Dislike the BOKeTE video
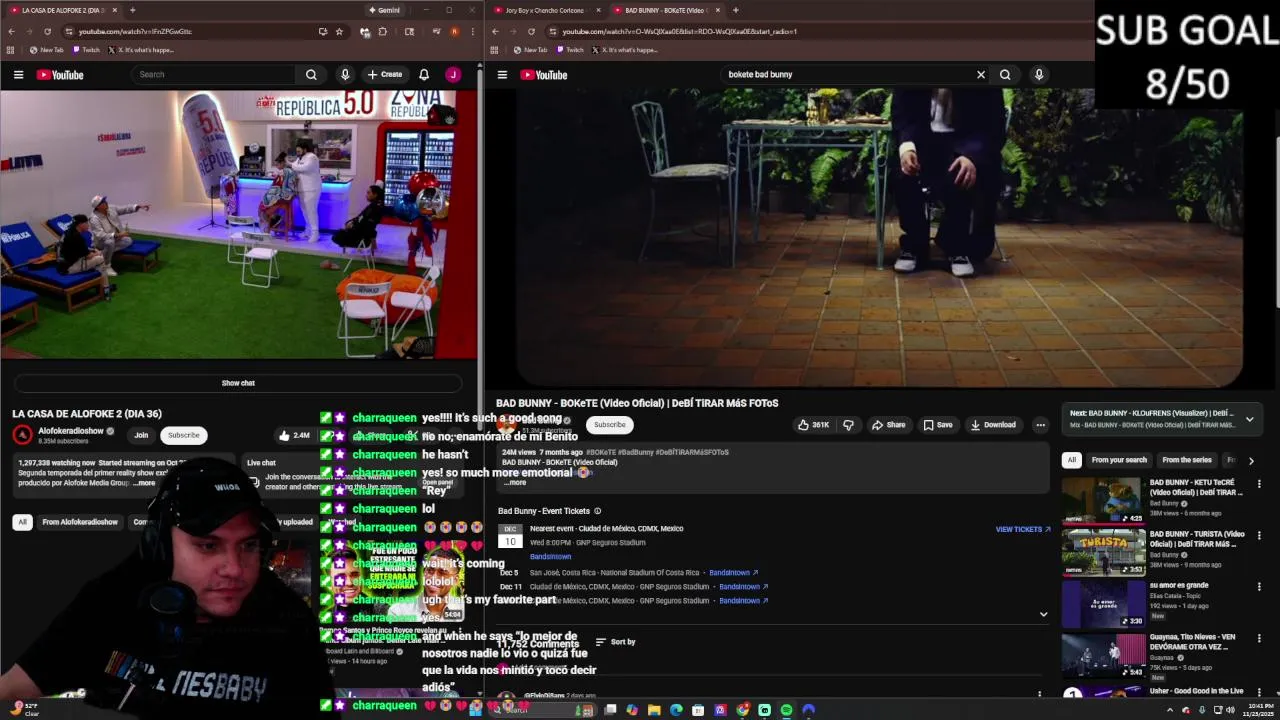The height and width of the screenshot is (720, 1280). [848, 425]
